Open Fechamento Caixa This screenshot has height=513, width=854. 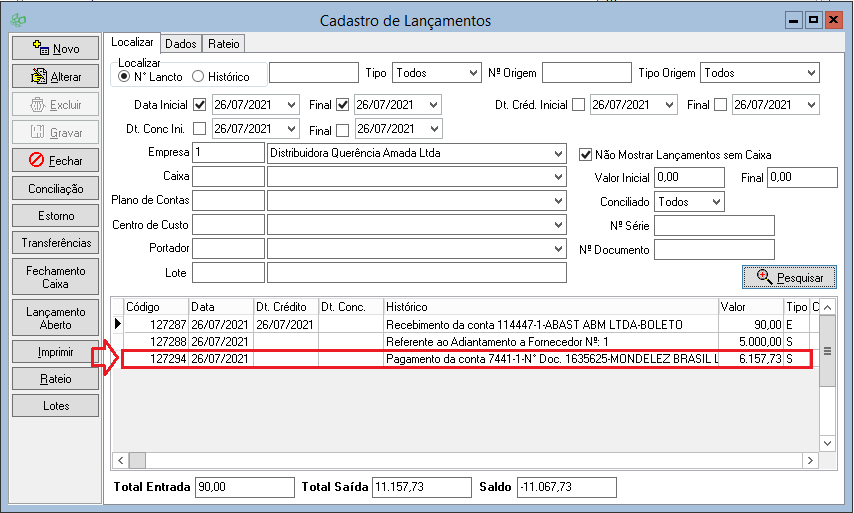(56, 277)
